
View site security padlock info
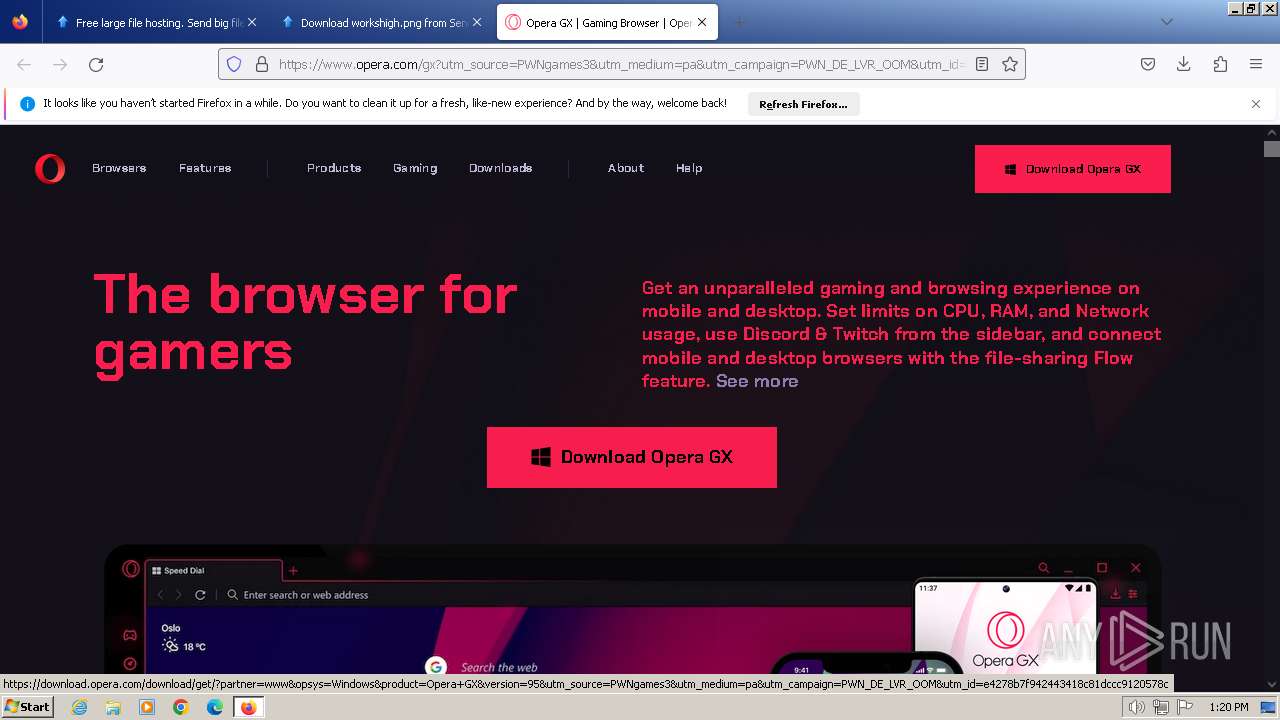click(x=262, y=64)
